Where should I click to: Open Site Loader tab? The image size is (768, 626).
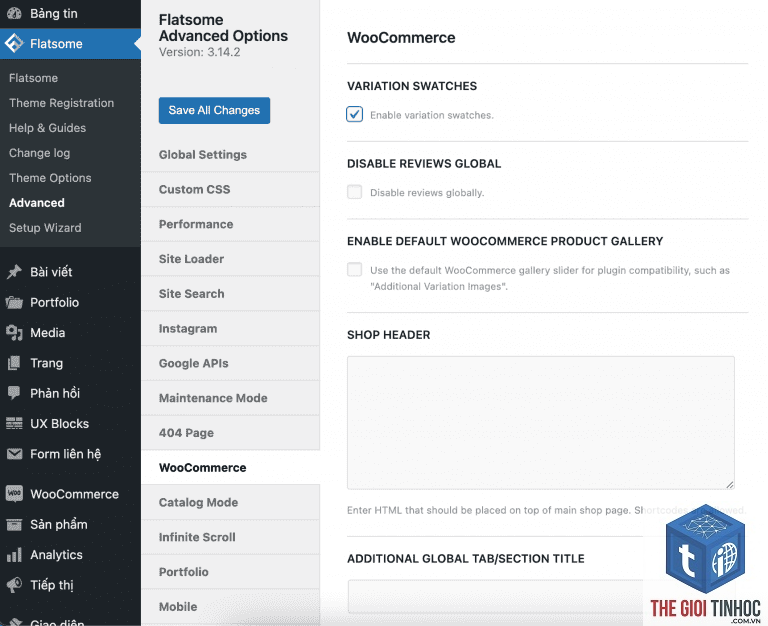(230, 259)
